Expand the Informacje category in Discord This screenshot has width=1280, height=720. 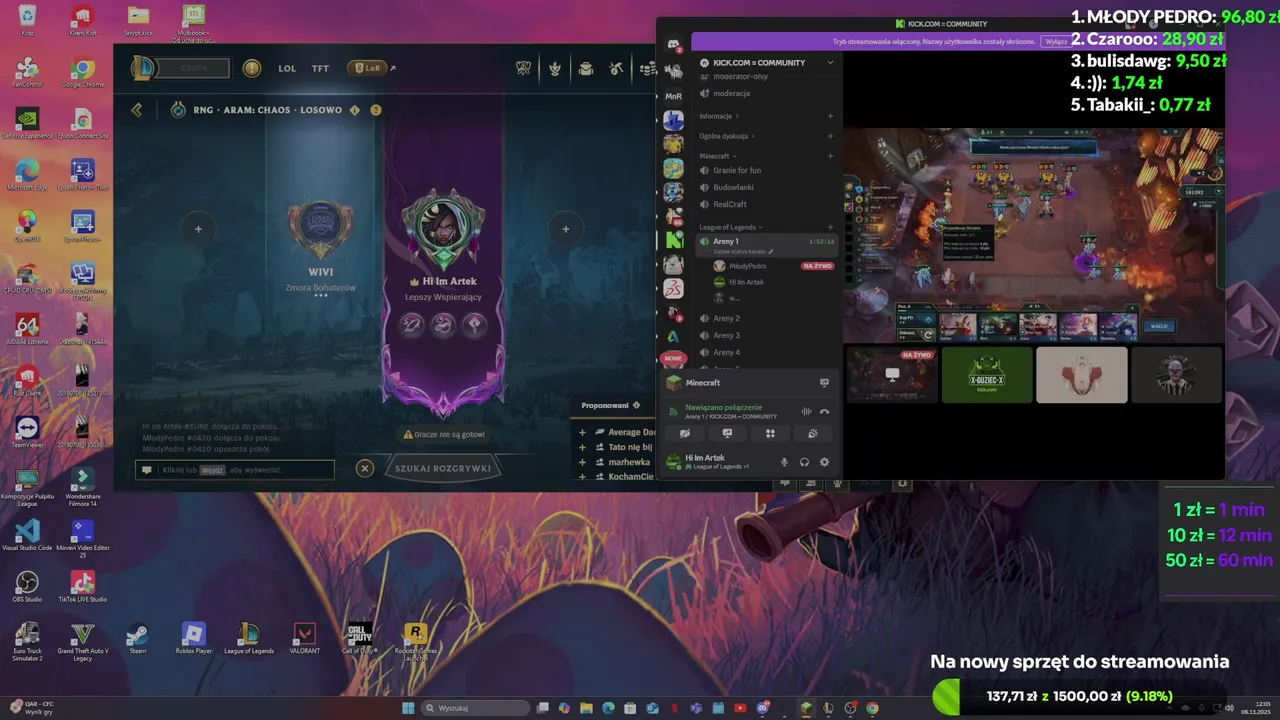click(x=719, y=116)
